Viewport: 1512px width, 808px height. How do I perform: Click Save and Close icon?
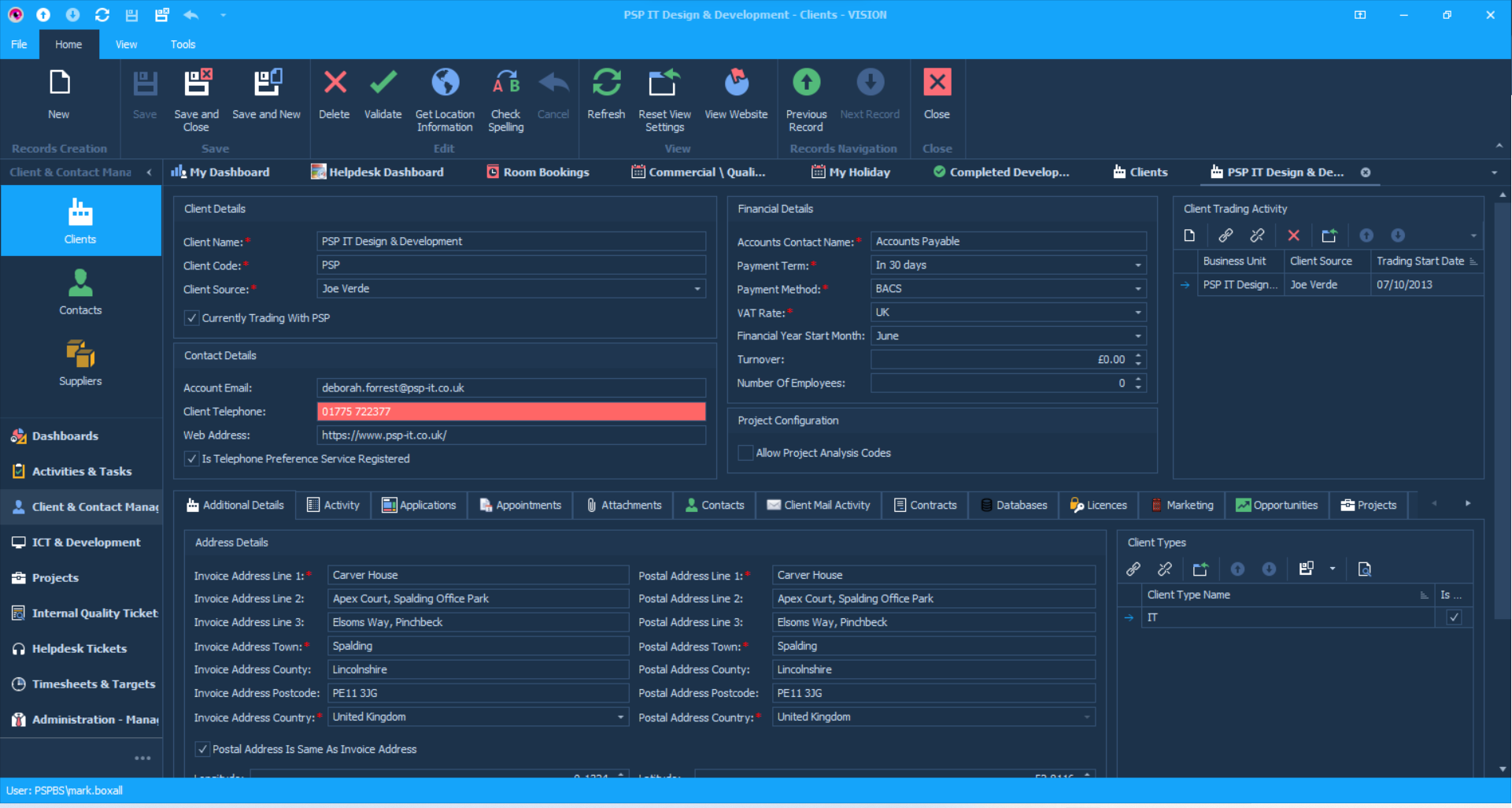point(197,83)
